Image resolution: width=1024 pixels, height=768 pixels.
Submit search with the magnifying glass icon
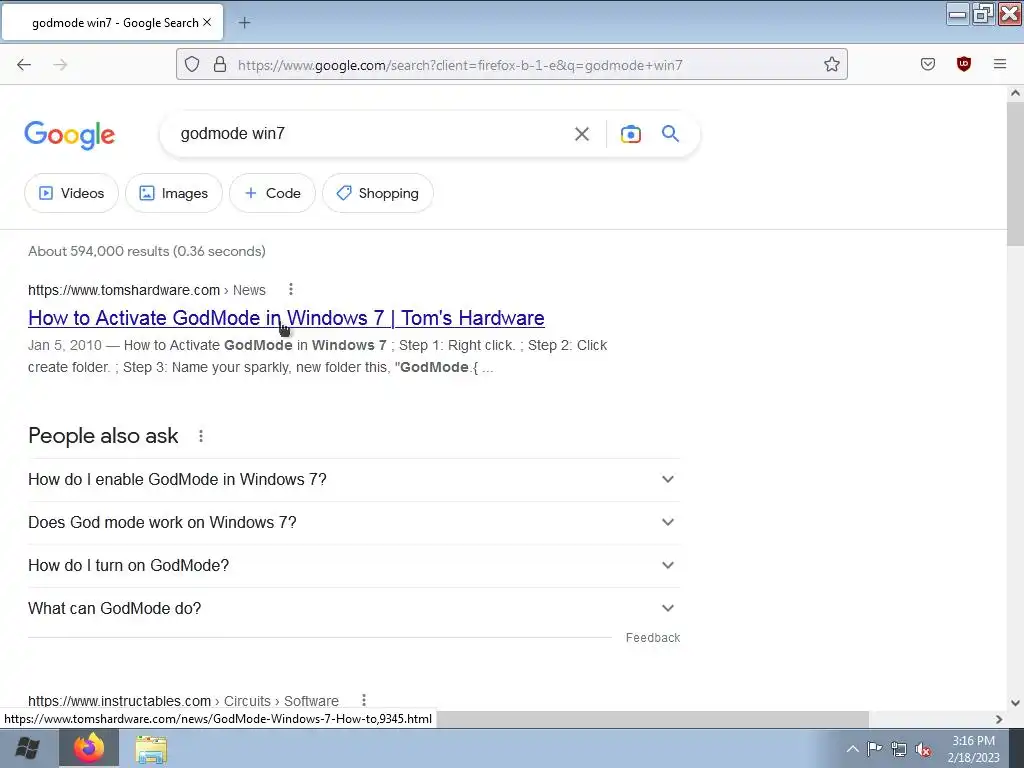coord(670,134)
